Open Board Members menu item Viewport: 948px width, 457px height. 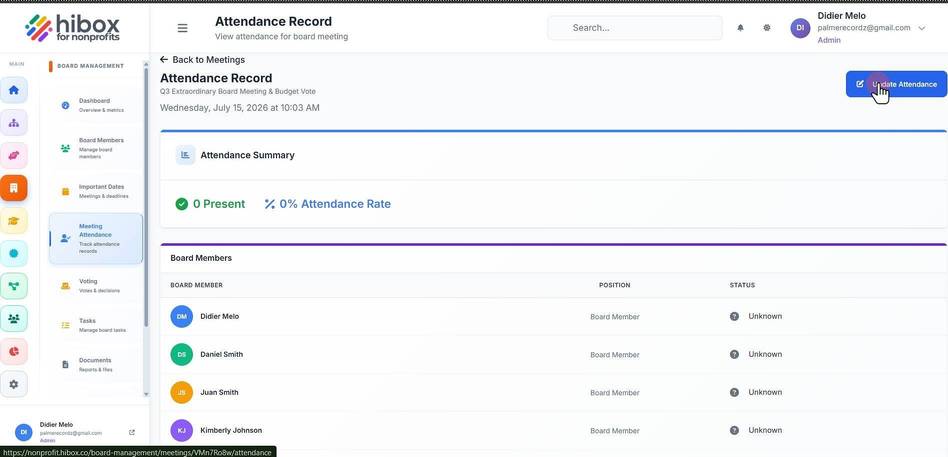[x=96, y=148]
